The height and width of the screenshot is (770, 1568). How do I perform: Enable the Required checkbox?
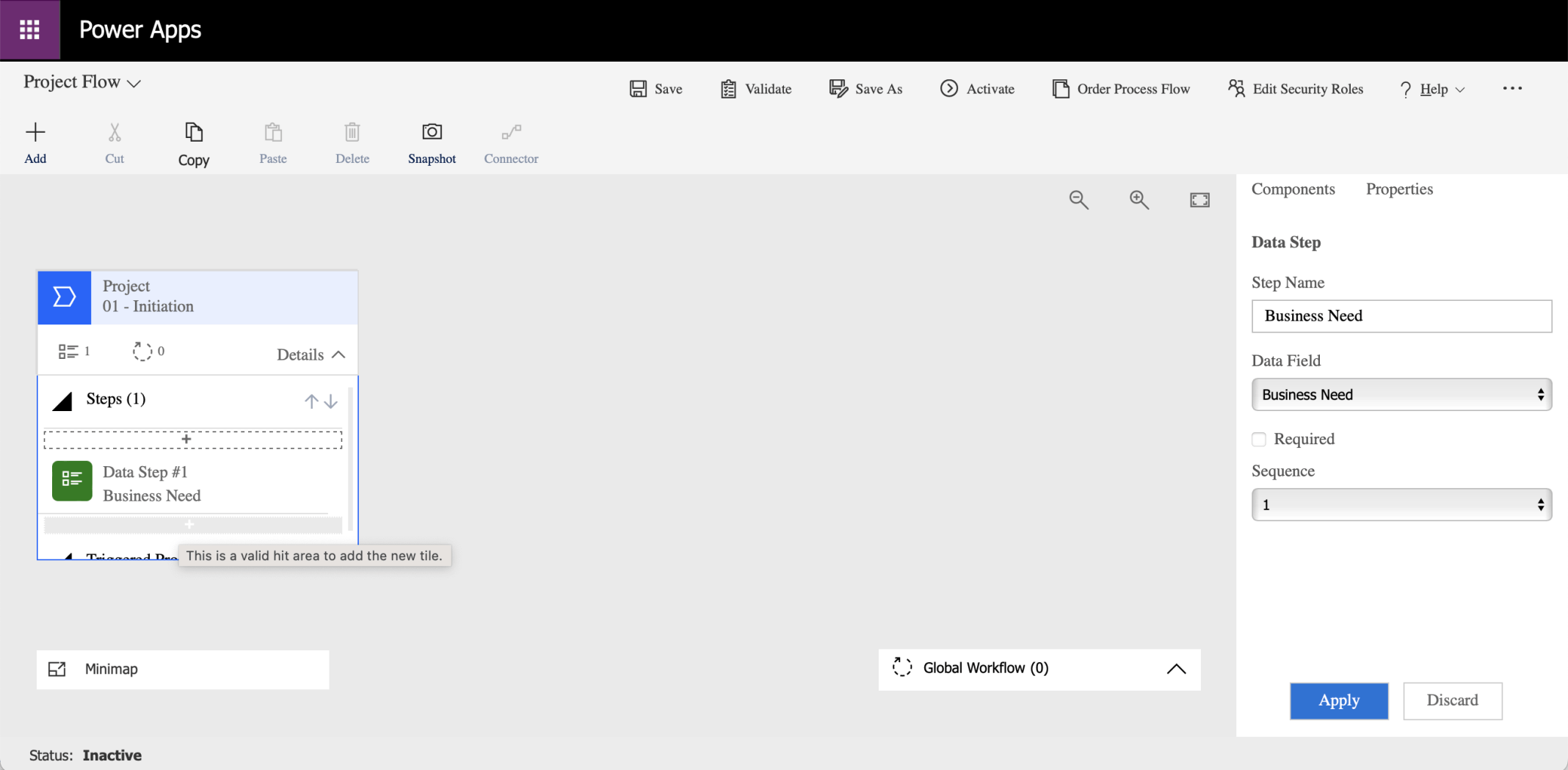point(1259,439)
